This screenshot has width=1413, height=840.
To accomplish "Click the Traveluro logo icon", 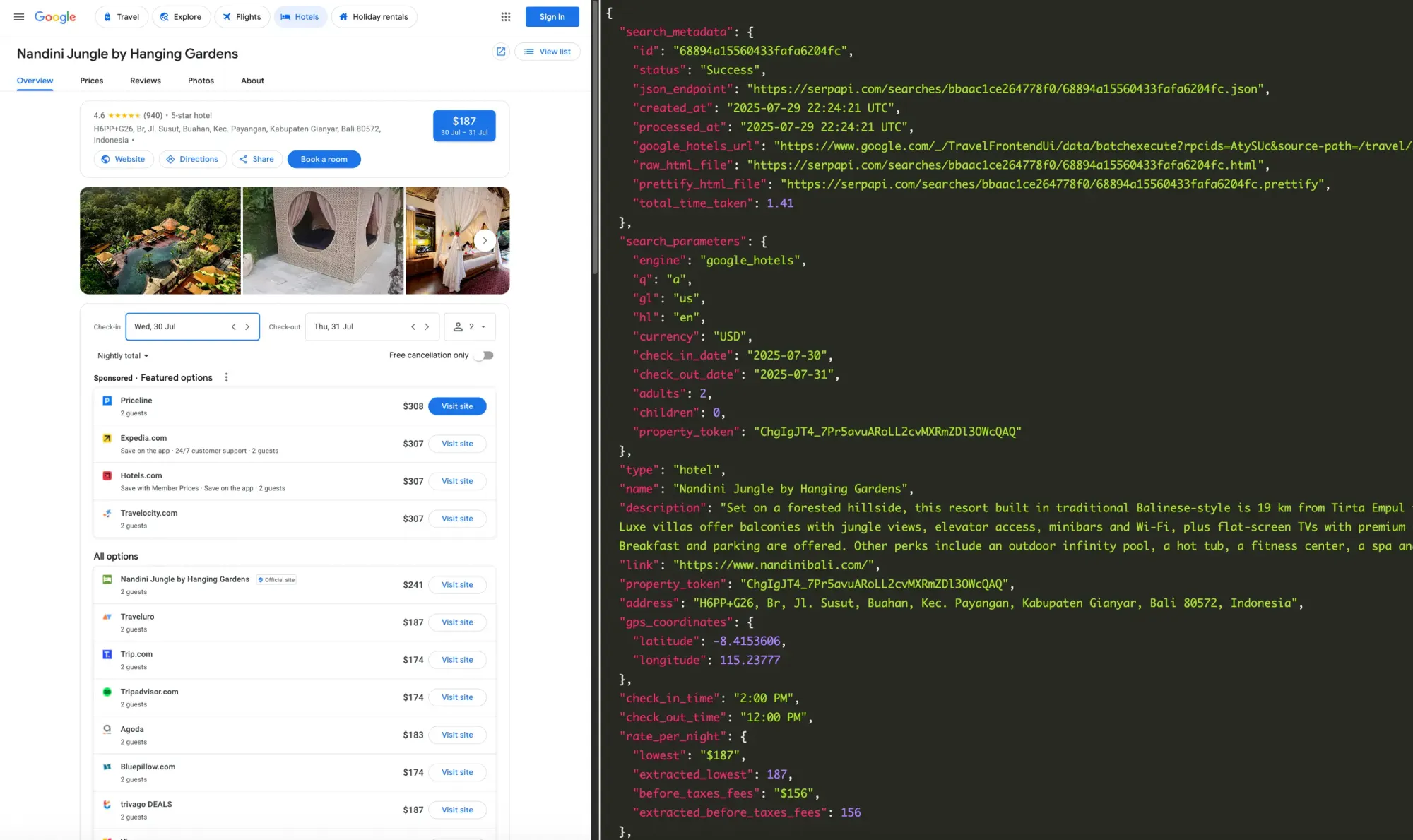I will click(107, 617).
